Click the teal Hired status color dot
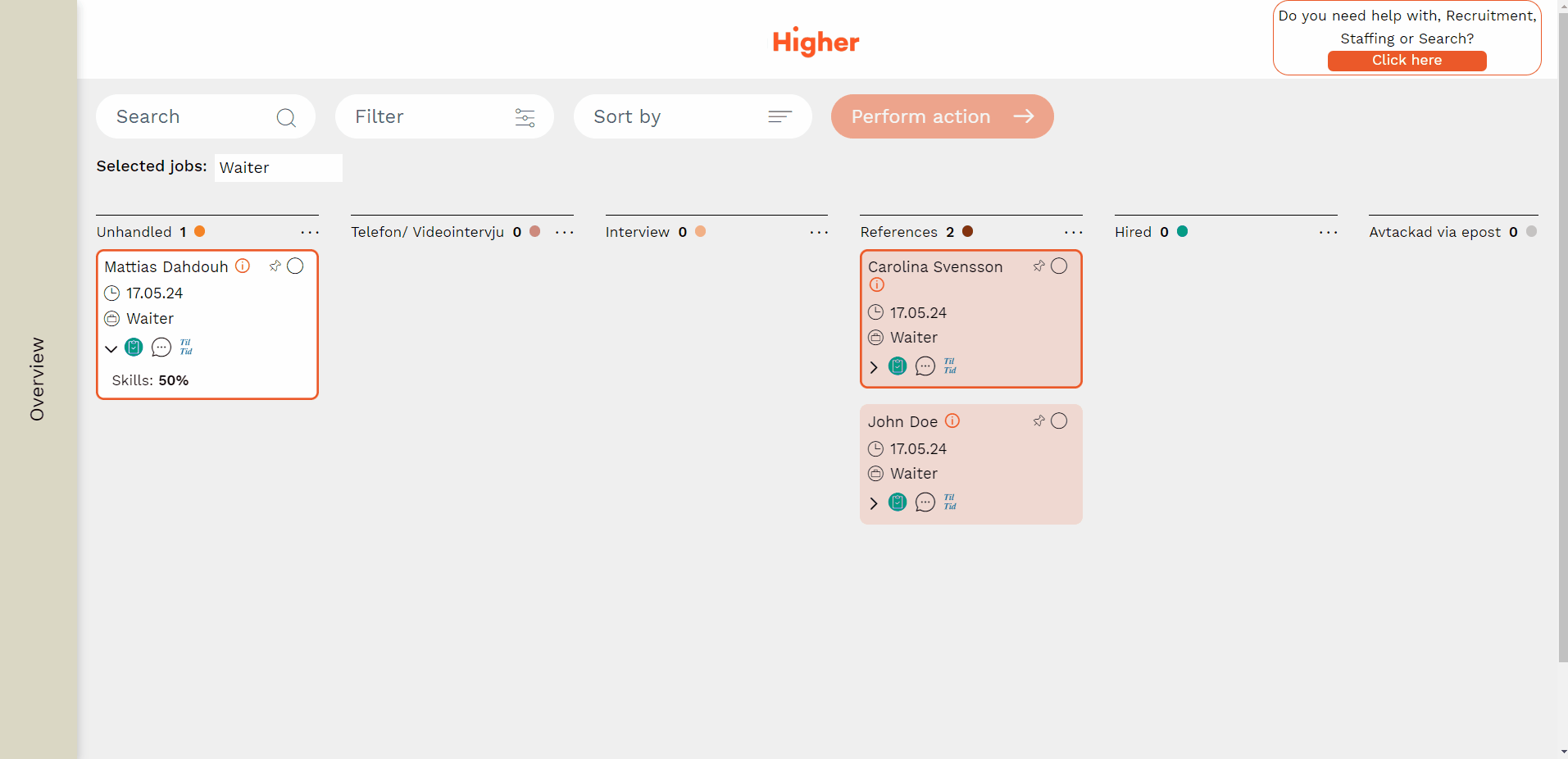Screen dimensions: 1568x759 (x=1182, y=231)
